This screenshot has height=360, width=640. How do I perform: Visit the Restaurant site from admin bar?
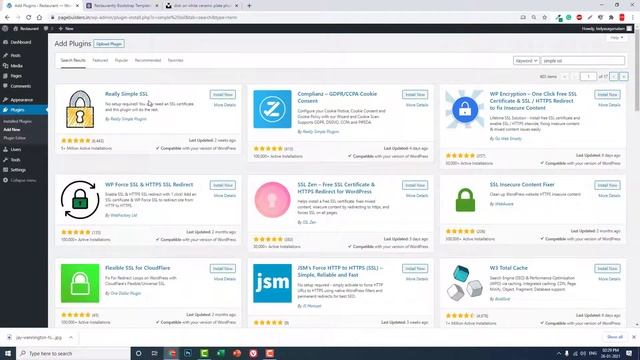[26, 29]
